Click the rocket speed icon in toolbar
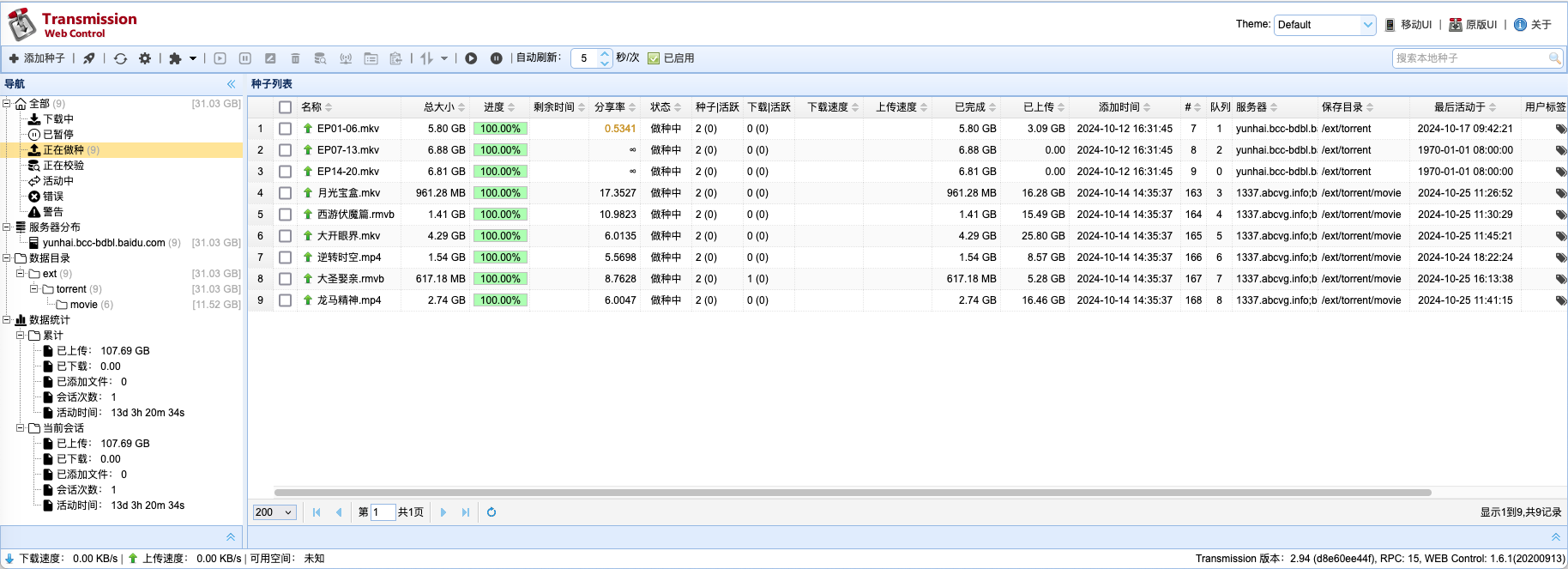 [x=89, y=58]
